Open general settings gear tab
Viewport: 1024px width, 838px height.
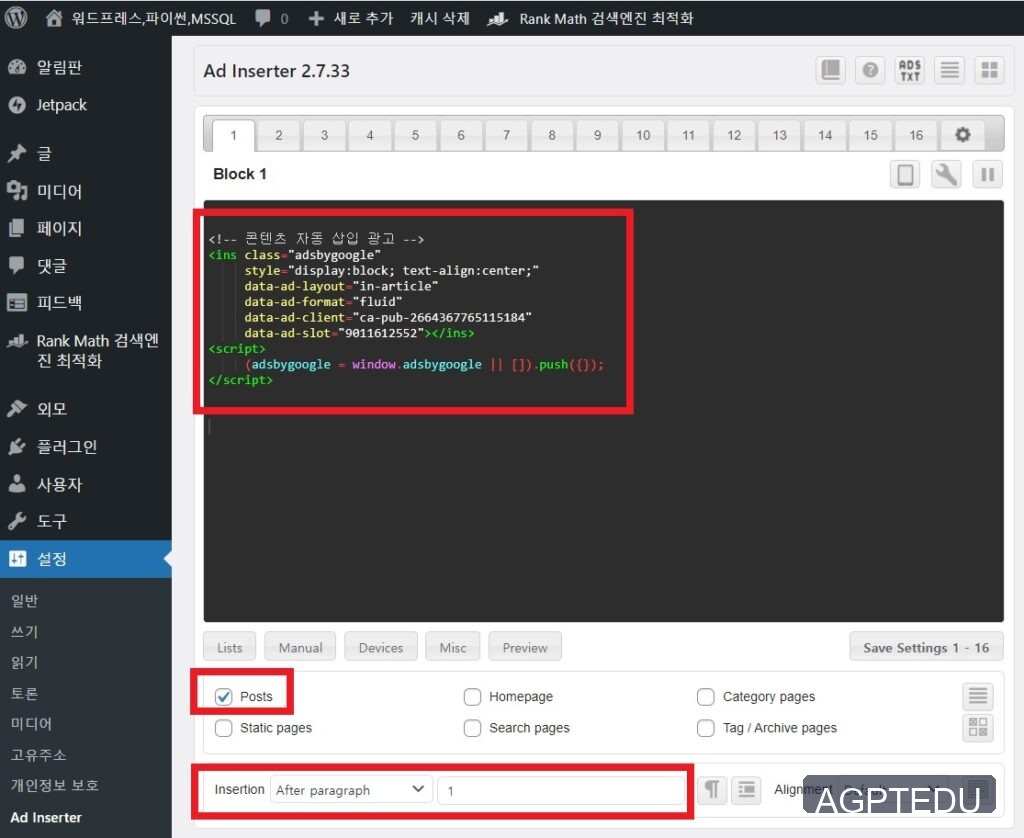[x=963, y=135]
